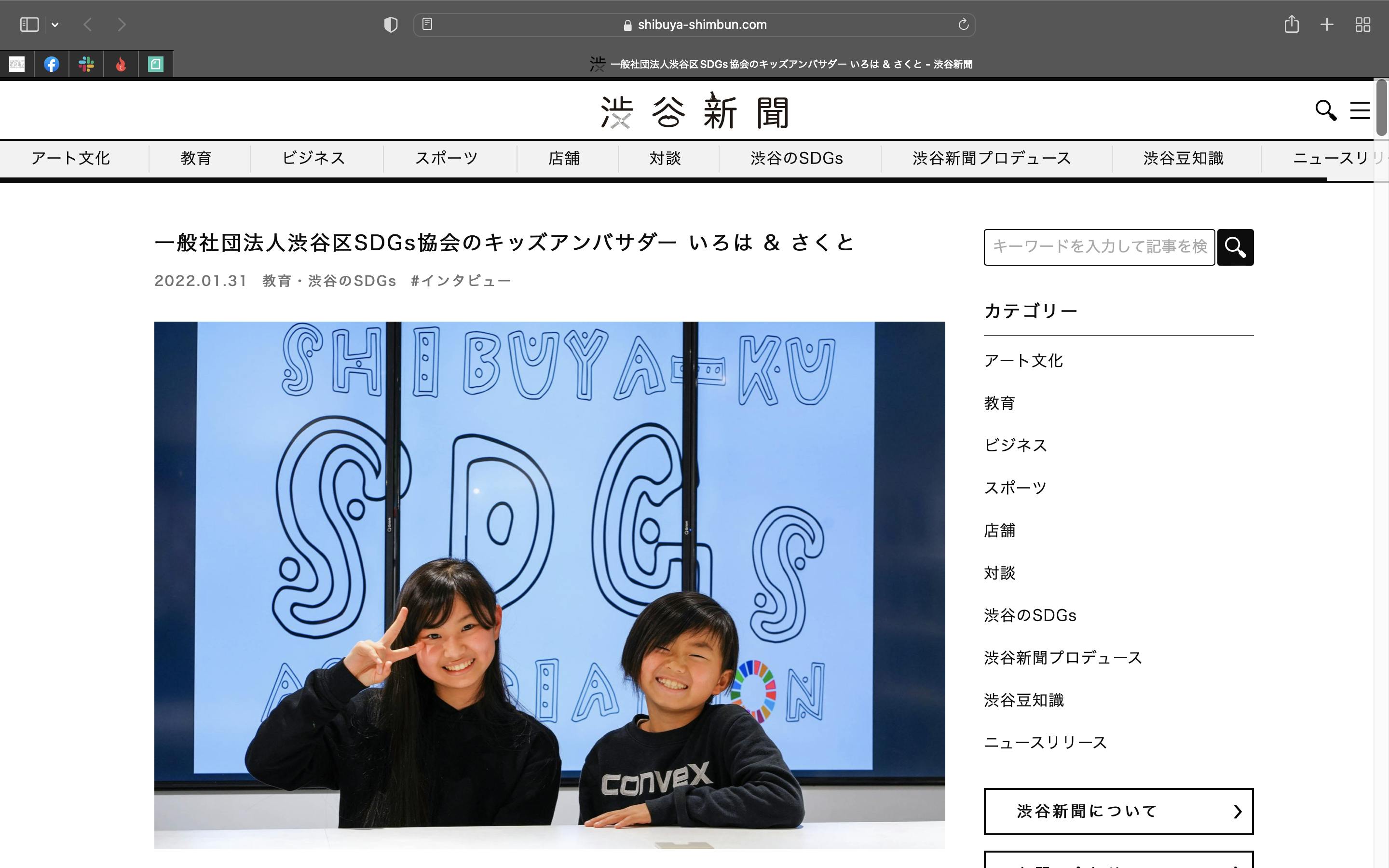Click the header magnifier search icon

[x=1325, y=110]
